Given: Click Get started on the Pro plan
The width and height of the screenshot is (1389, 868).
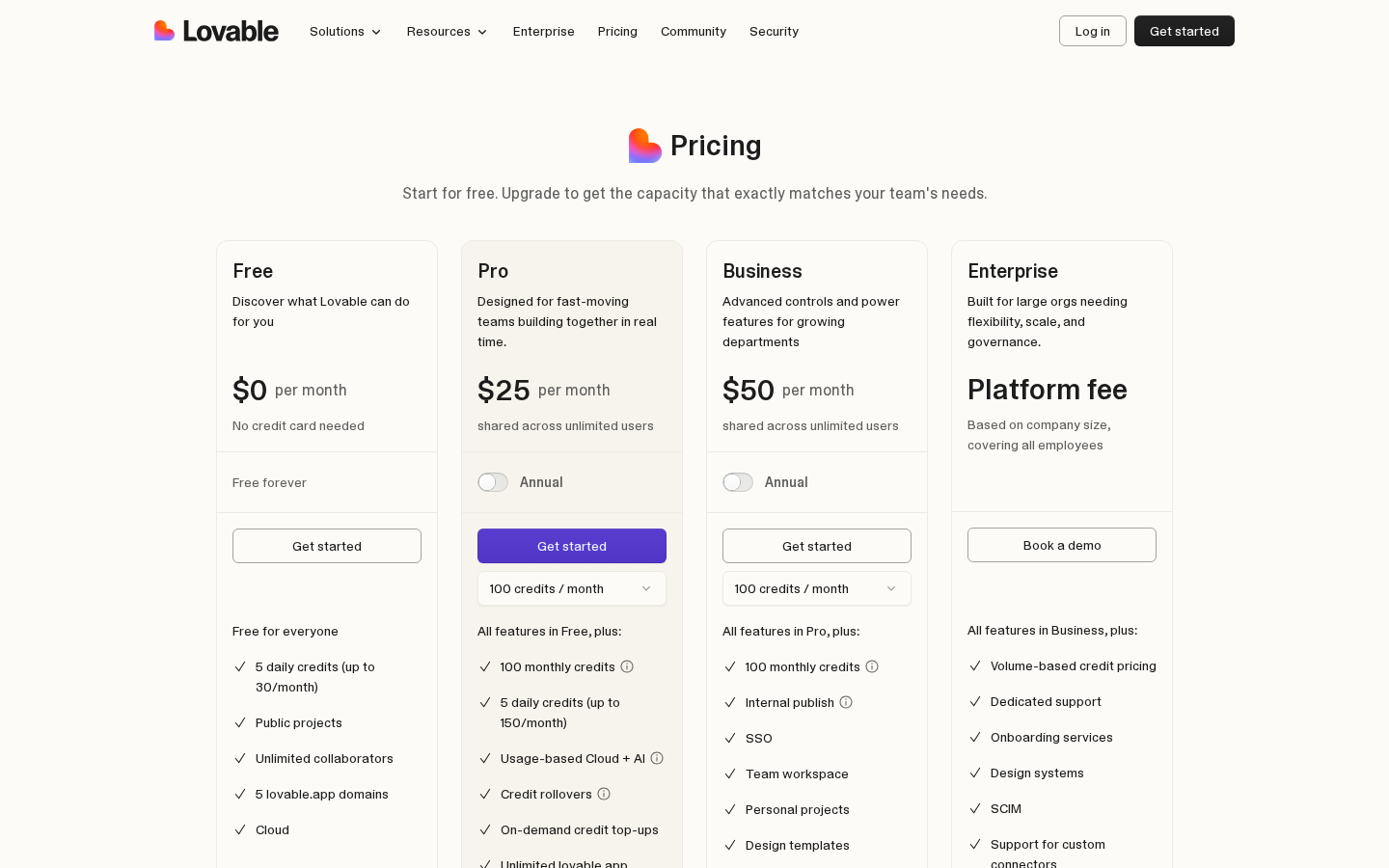Looking at the screenshot, I should pos(572,546).
